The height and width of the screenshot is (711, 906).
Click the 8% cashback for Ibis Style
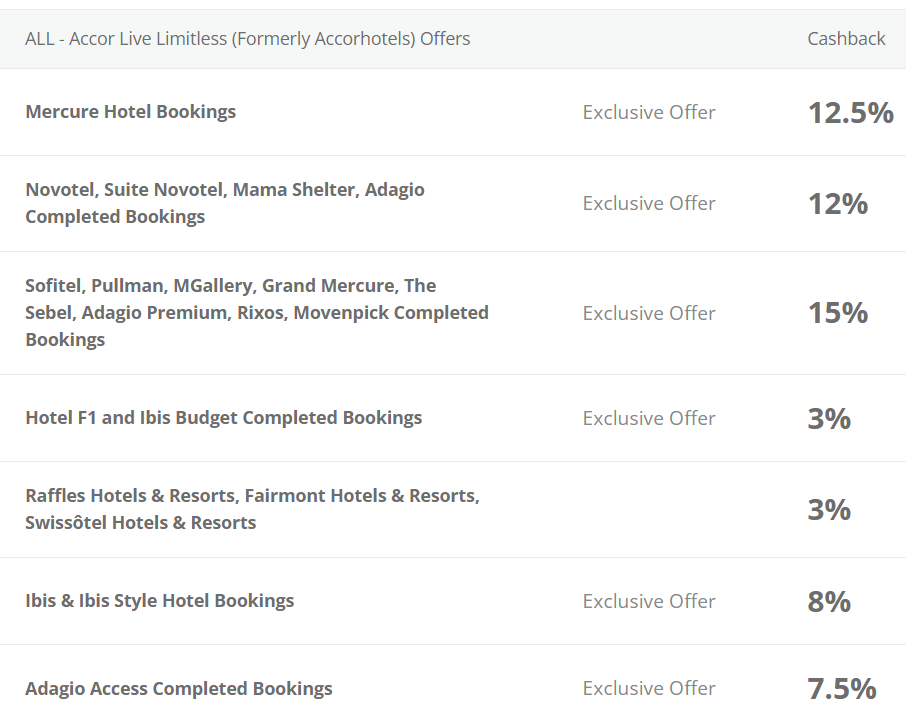tap(829, 601)
